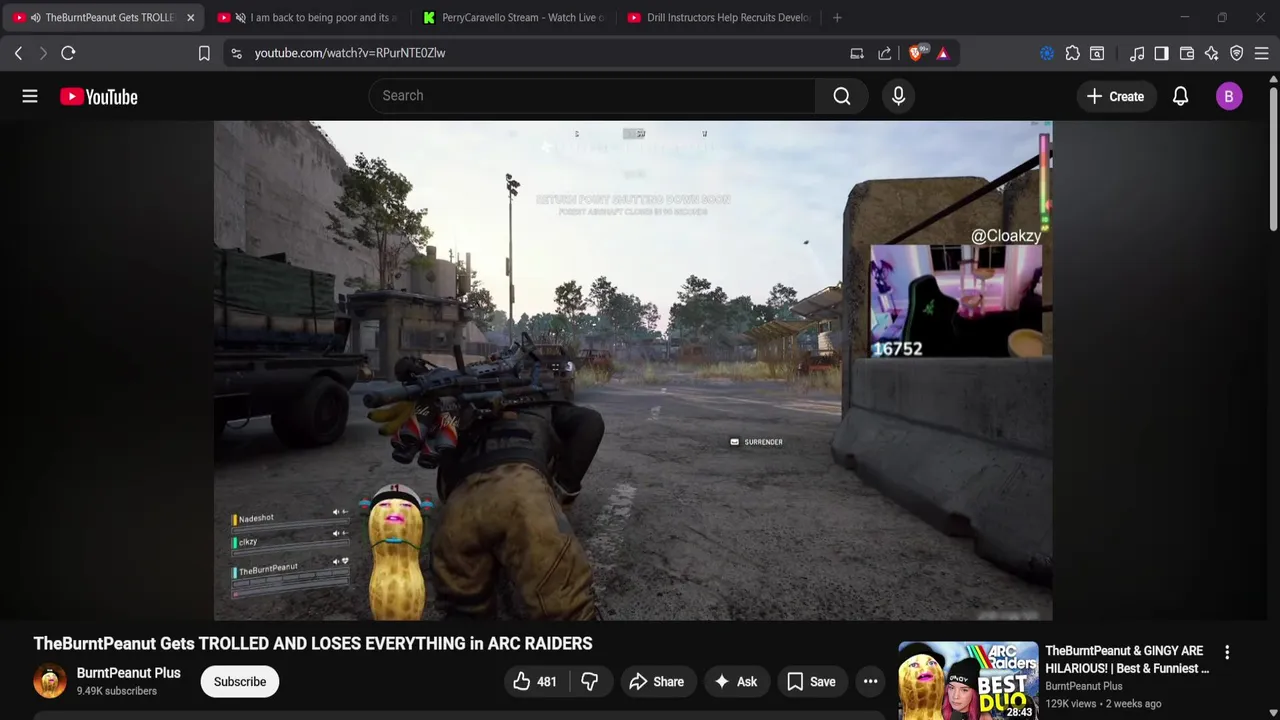Open the YouTube guide hamburger menu
Image resolution: width=1280 pixels, height=720 pixels.
30,96
